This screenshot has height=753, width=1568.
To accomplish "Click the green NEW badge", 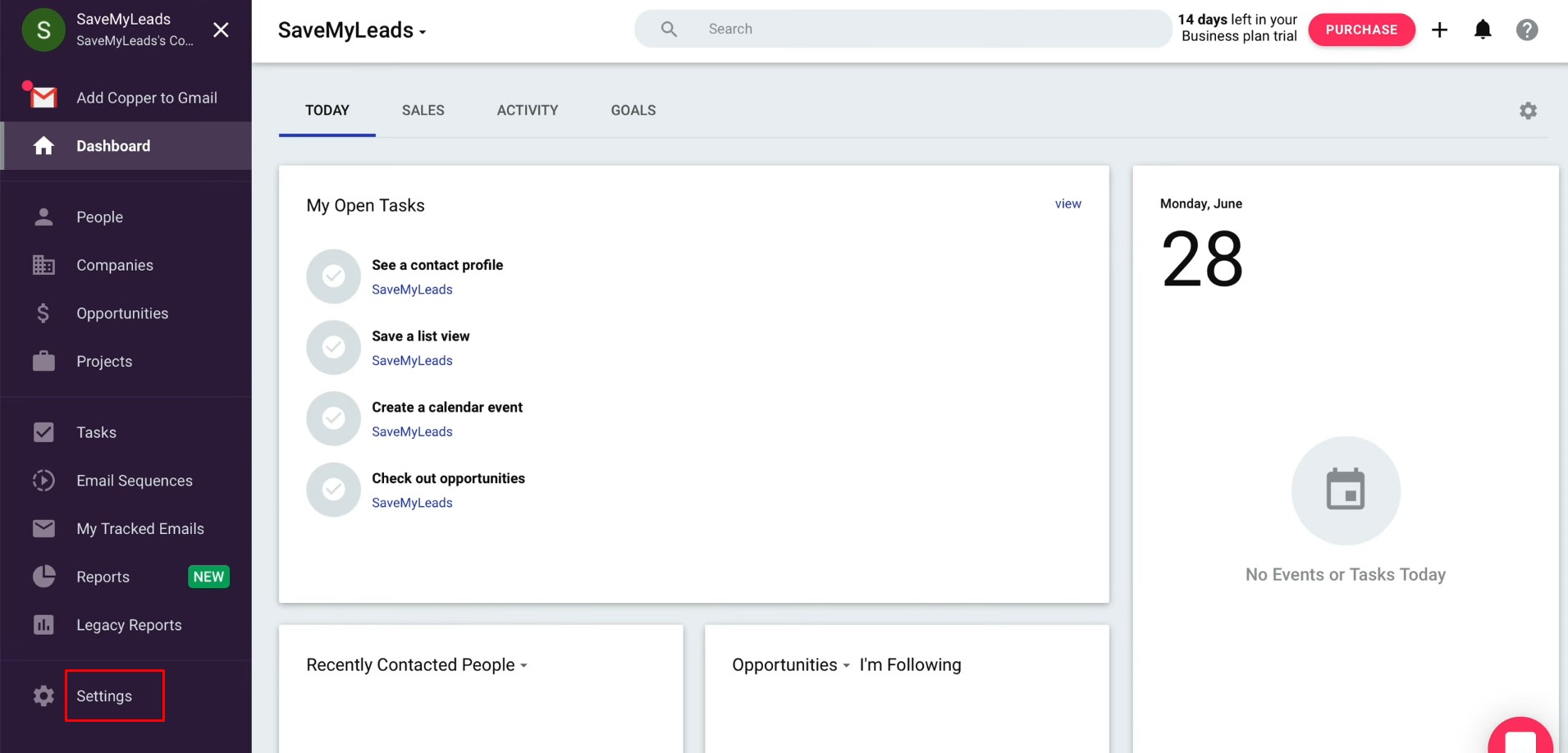I will [x=208, y=577].
